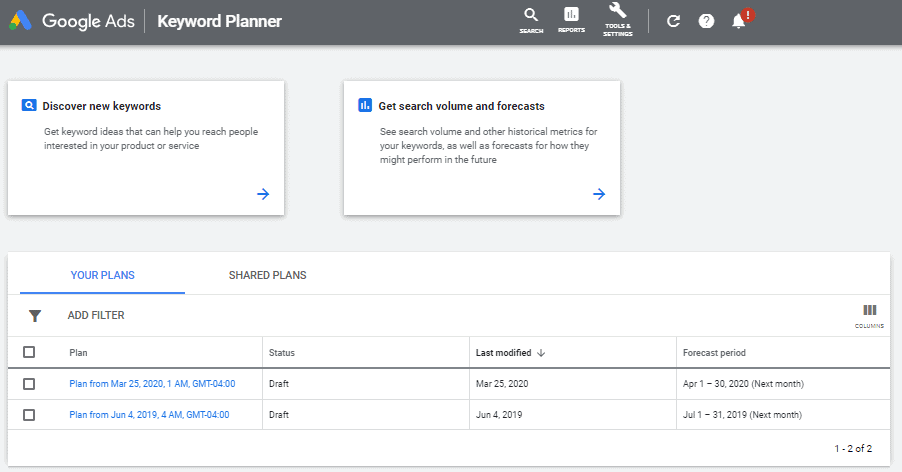Click the refresh icon in header
This screenshot has width=902, height=472.
673,21
